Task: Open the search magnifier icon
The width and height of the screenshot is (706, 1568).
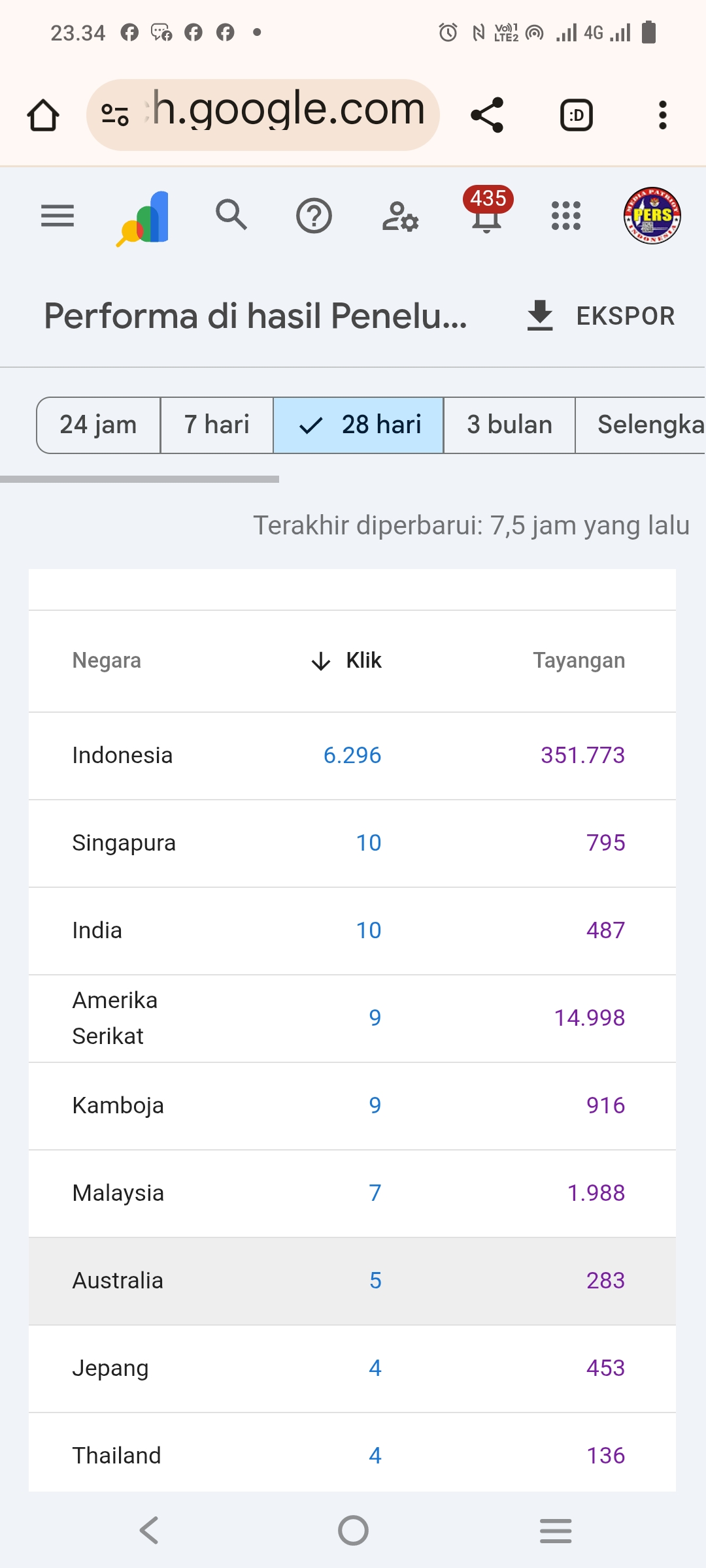Action: [x=231, y=215]
